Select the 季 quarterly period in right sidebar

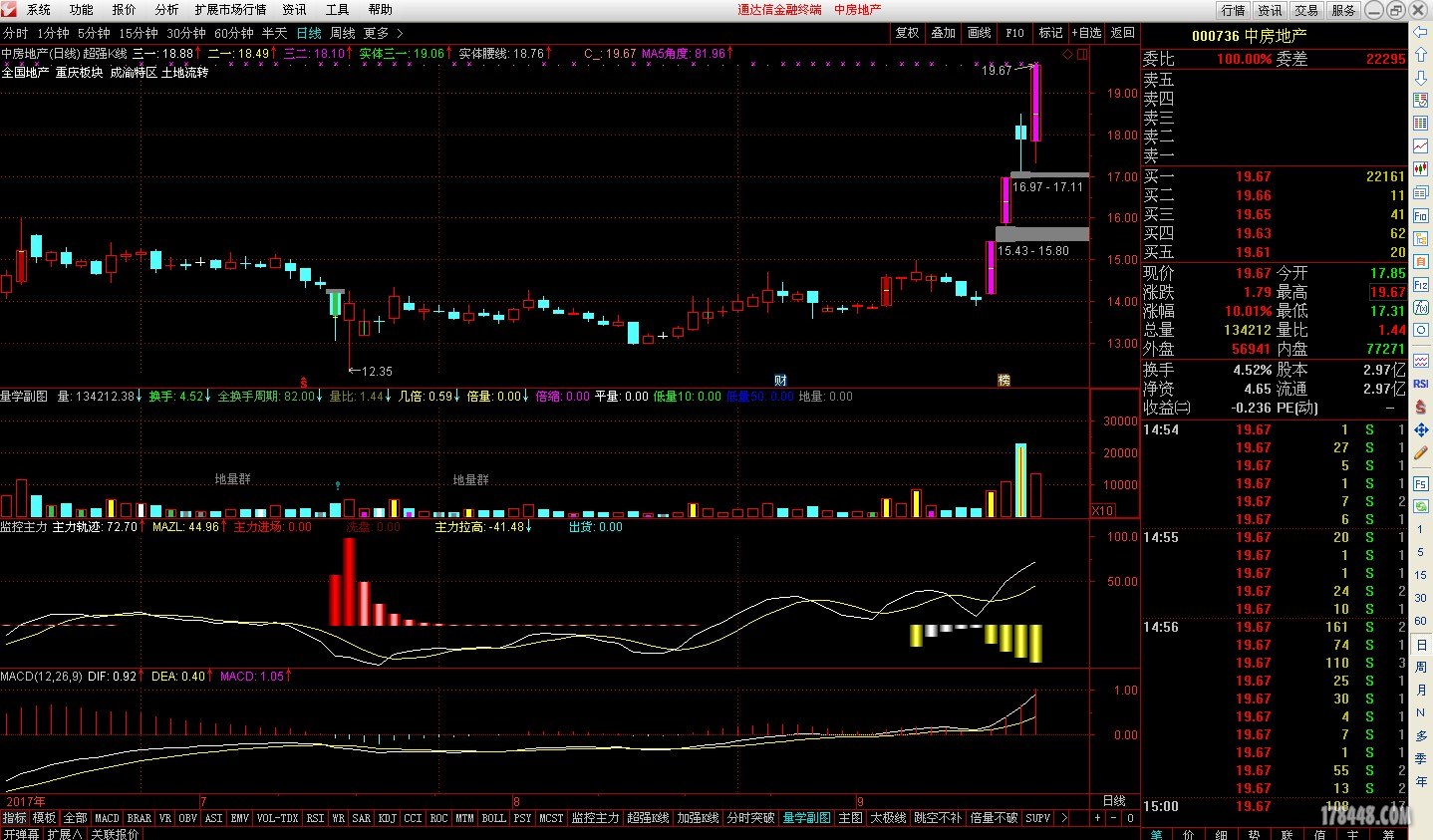[x=1421, y=759]
